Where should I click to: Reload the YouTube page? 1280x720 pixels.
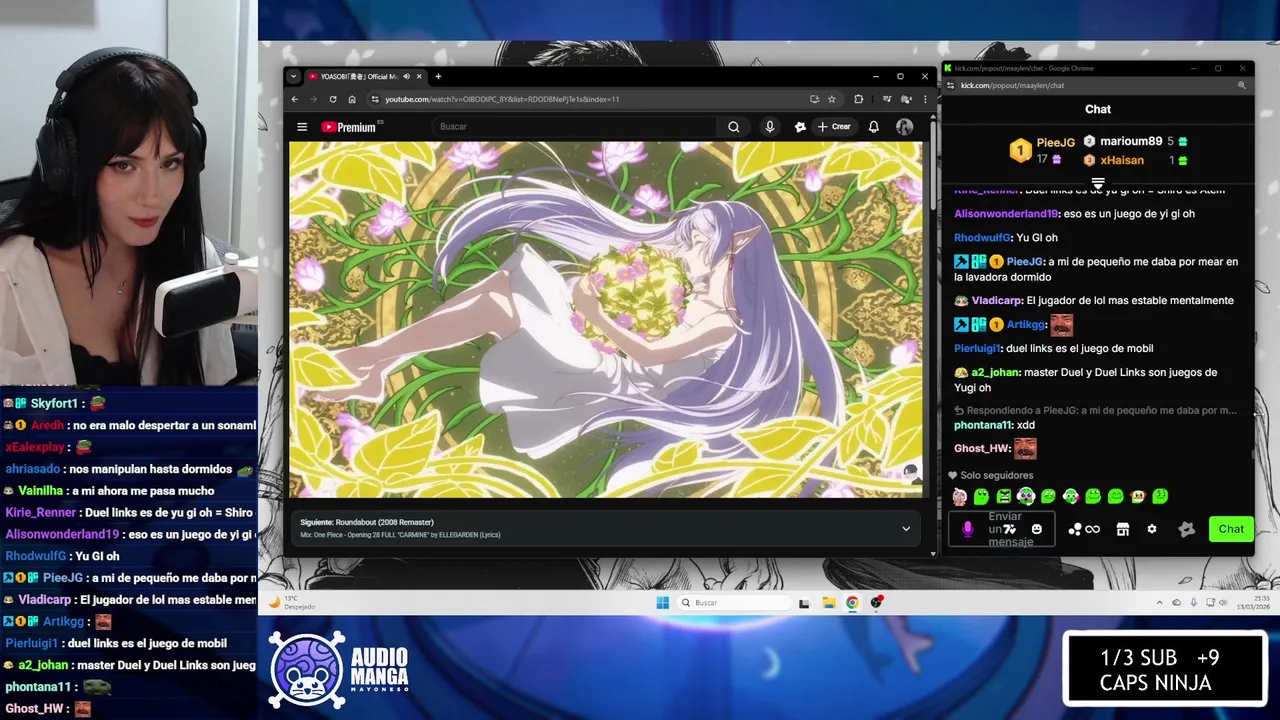(333, 99)
